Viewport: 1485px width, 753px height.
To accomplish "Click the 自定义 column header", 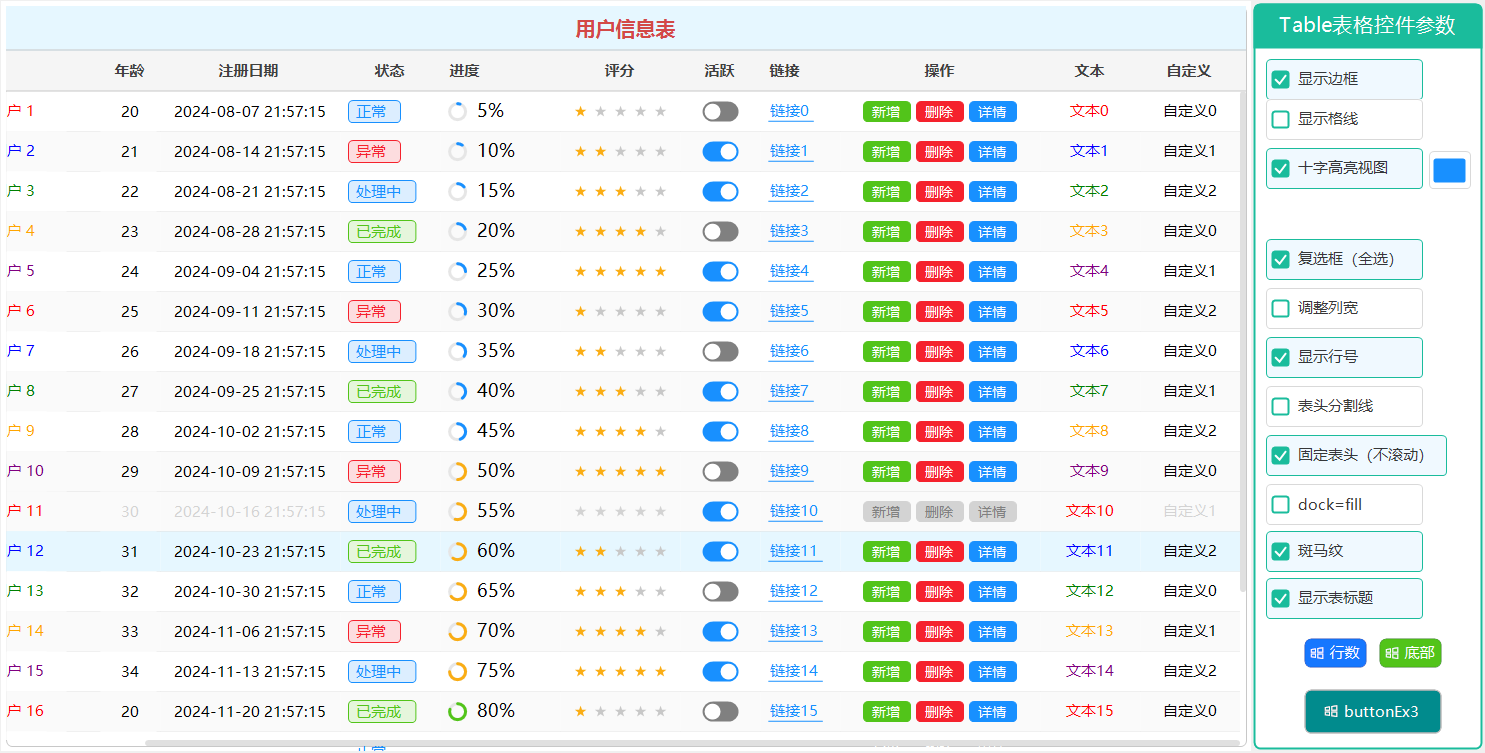I will (1188, 71).
